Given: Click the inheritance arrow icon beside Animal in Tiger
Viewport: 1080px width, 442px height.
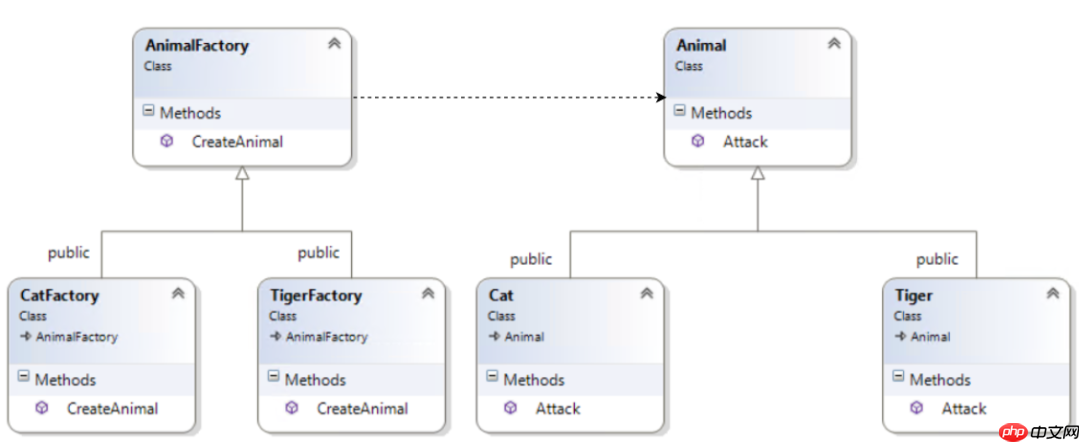Looking at the screenshot, I should click(900, 337).
